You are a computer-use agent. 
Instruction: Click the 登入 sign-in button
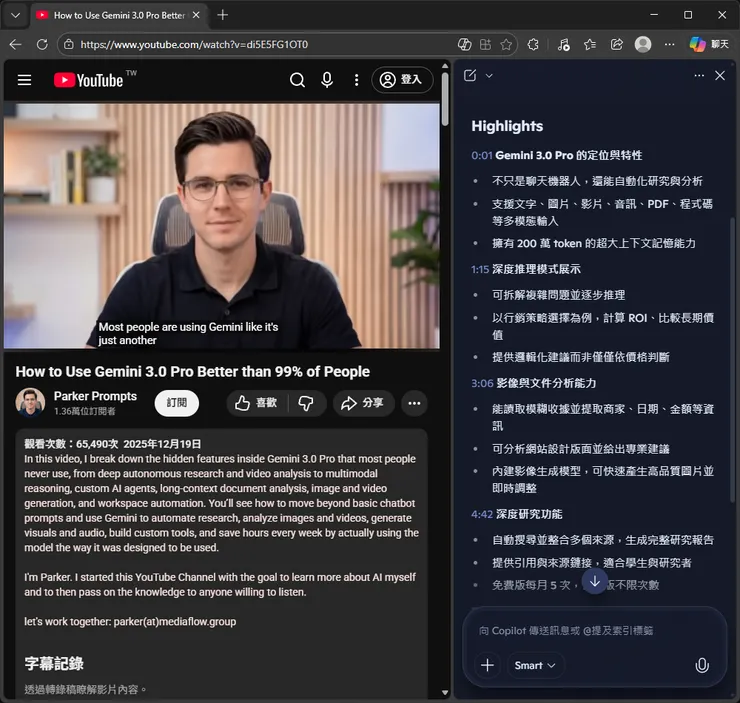point(402,80)
